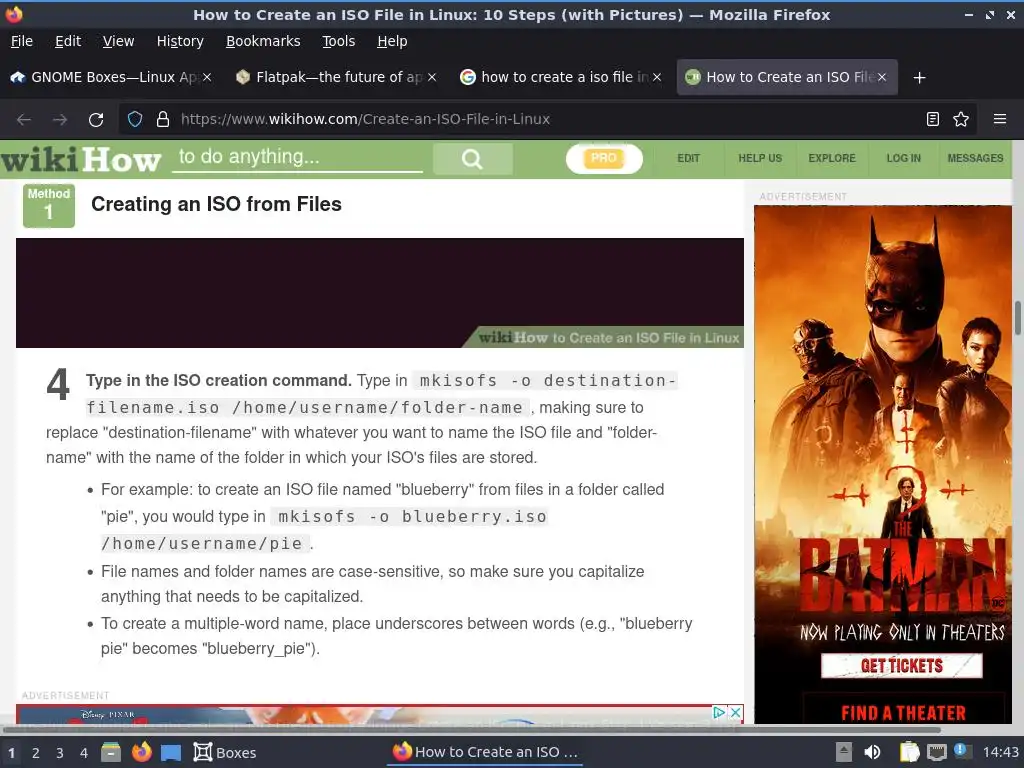Switch to workspace 3

[59, 753]
